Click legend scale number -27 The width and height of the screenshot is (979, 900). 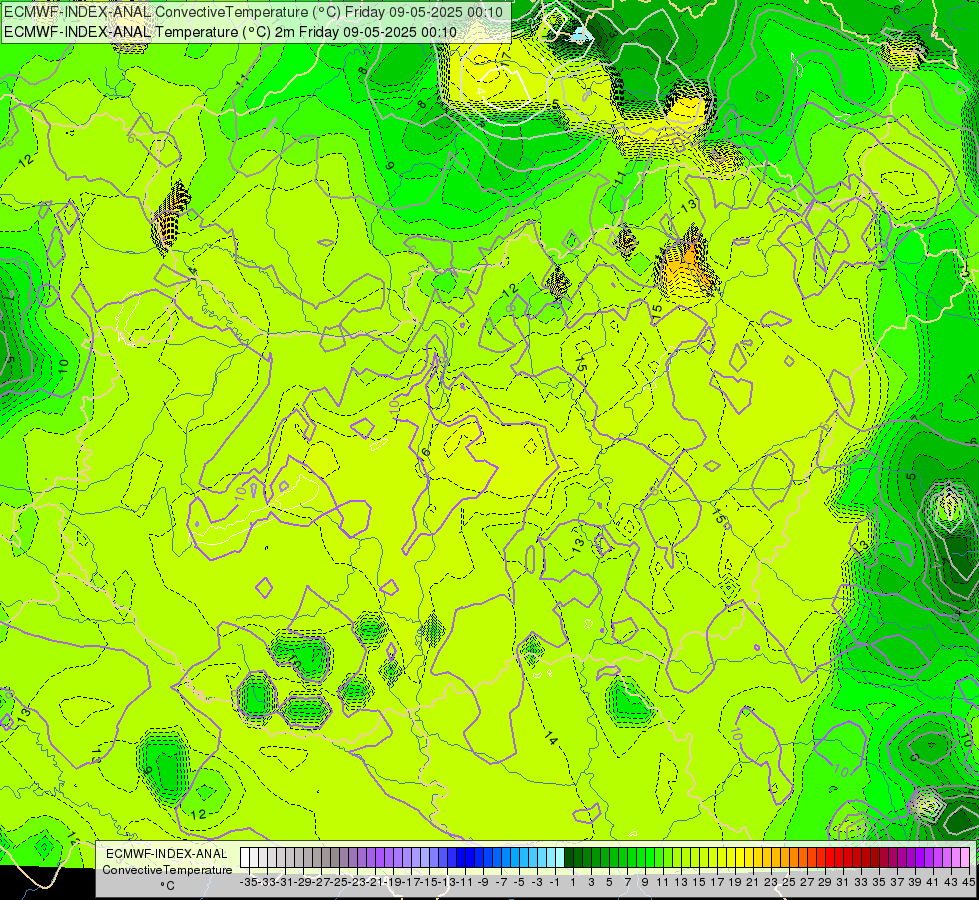click(x=322, y=882)
